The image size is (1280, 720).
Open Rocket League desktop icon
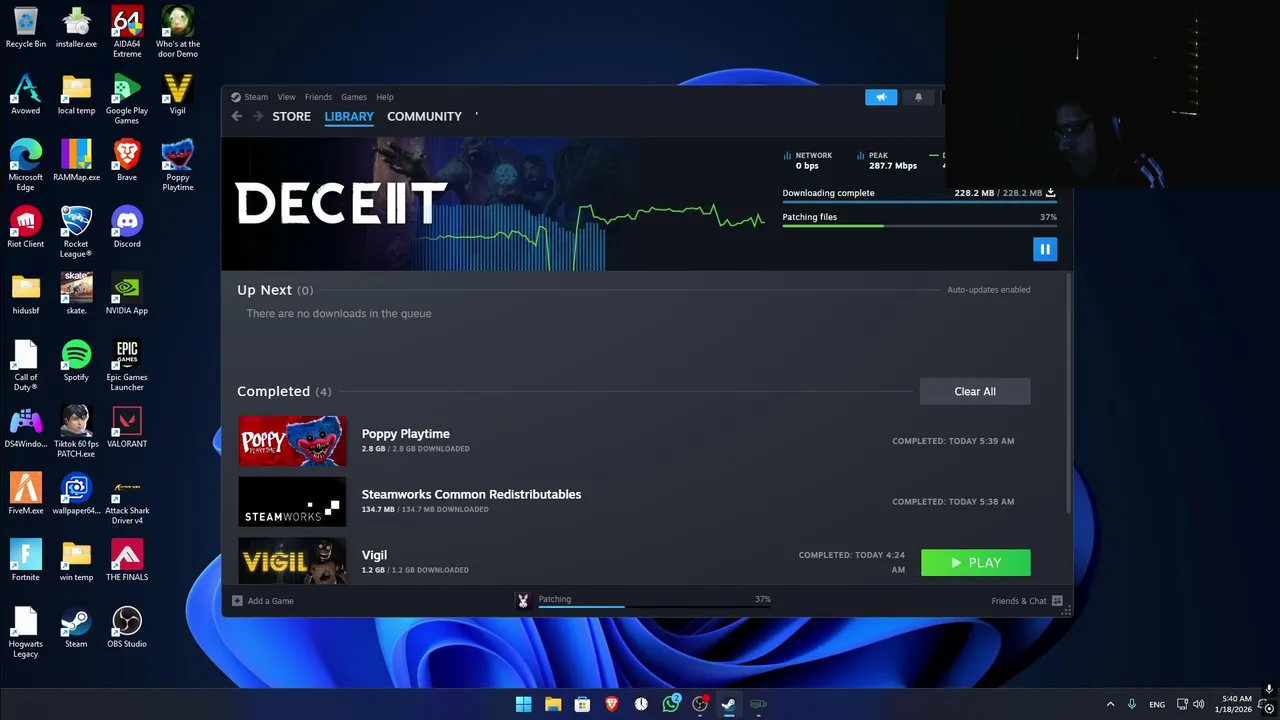[76, 232]
